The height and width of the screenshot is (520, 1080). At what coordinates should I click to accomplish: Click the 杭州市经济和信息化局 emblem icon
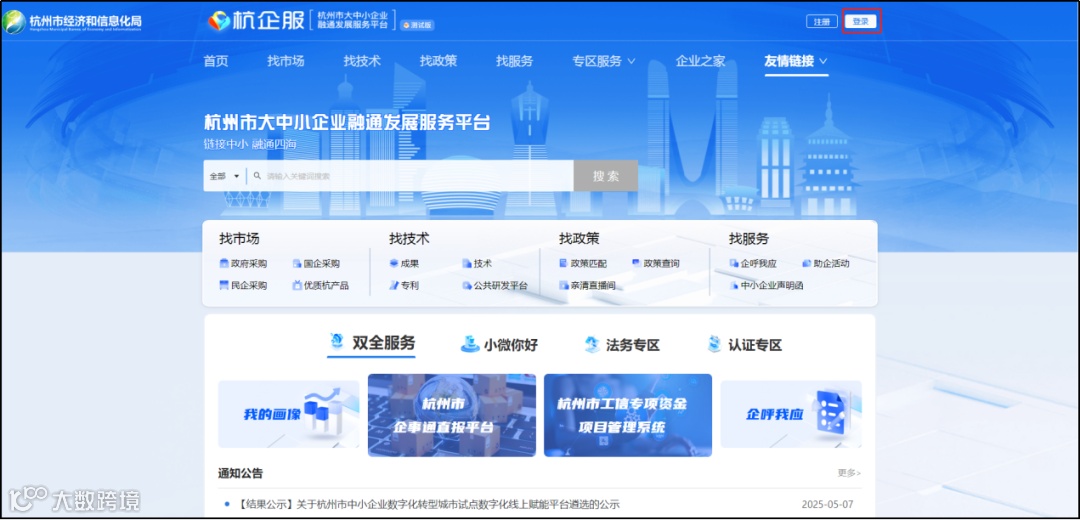14,22
